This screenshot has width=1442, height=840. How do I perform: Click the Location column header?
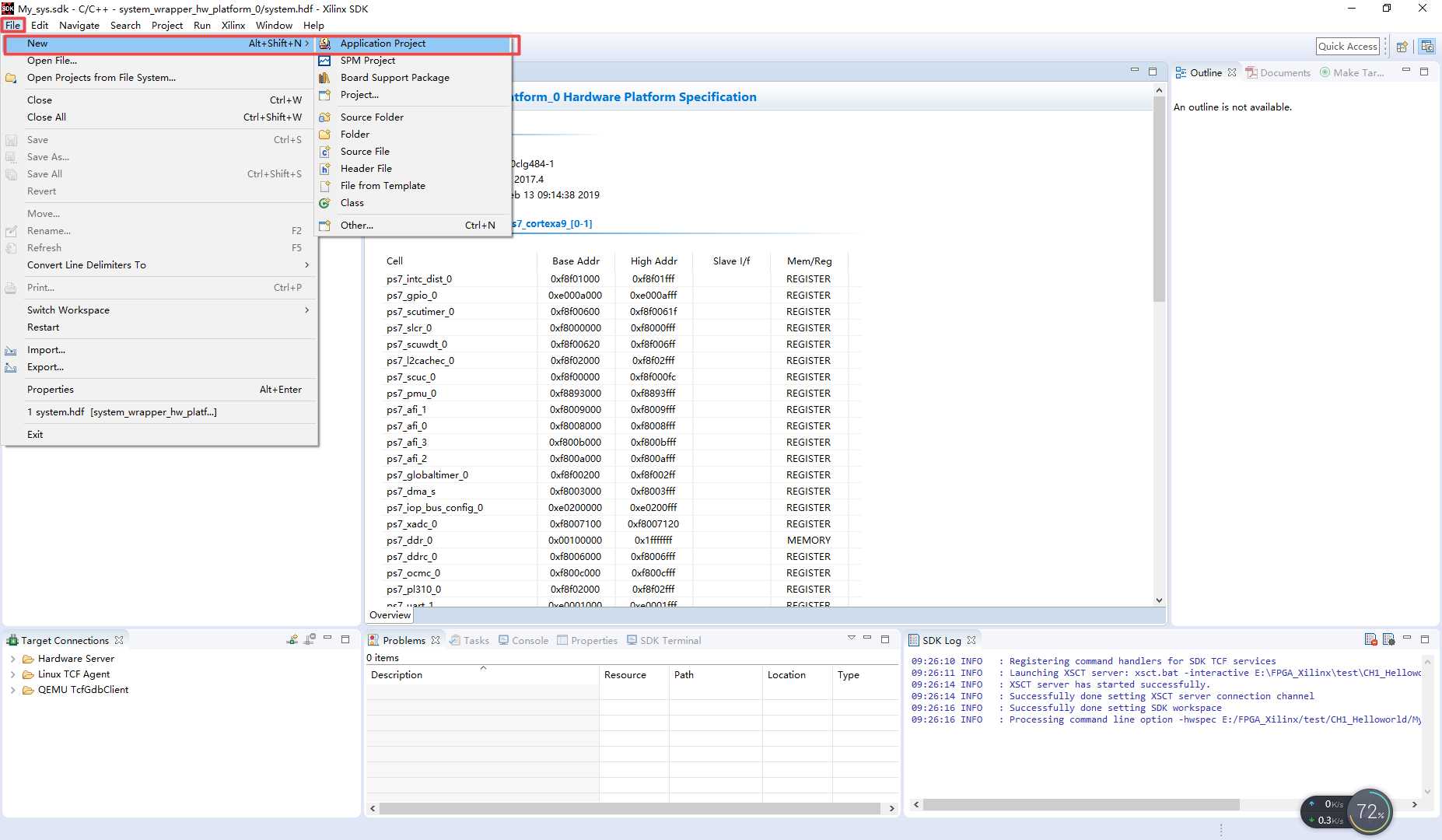click(797, 675)
